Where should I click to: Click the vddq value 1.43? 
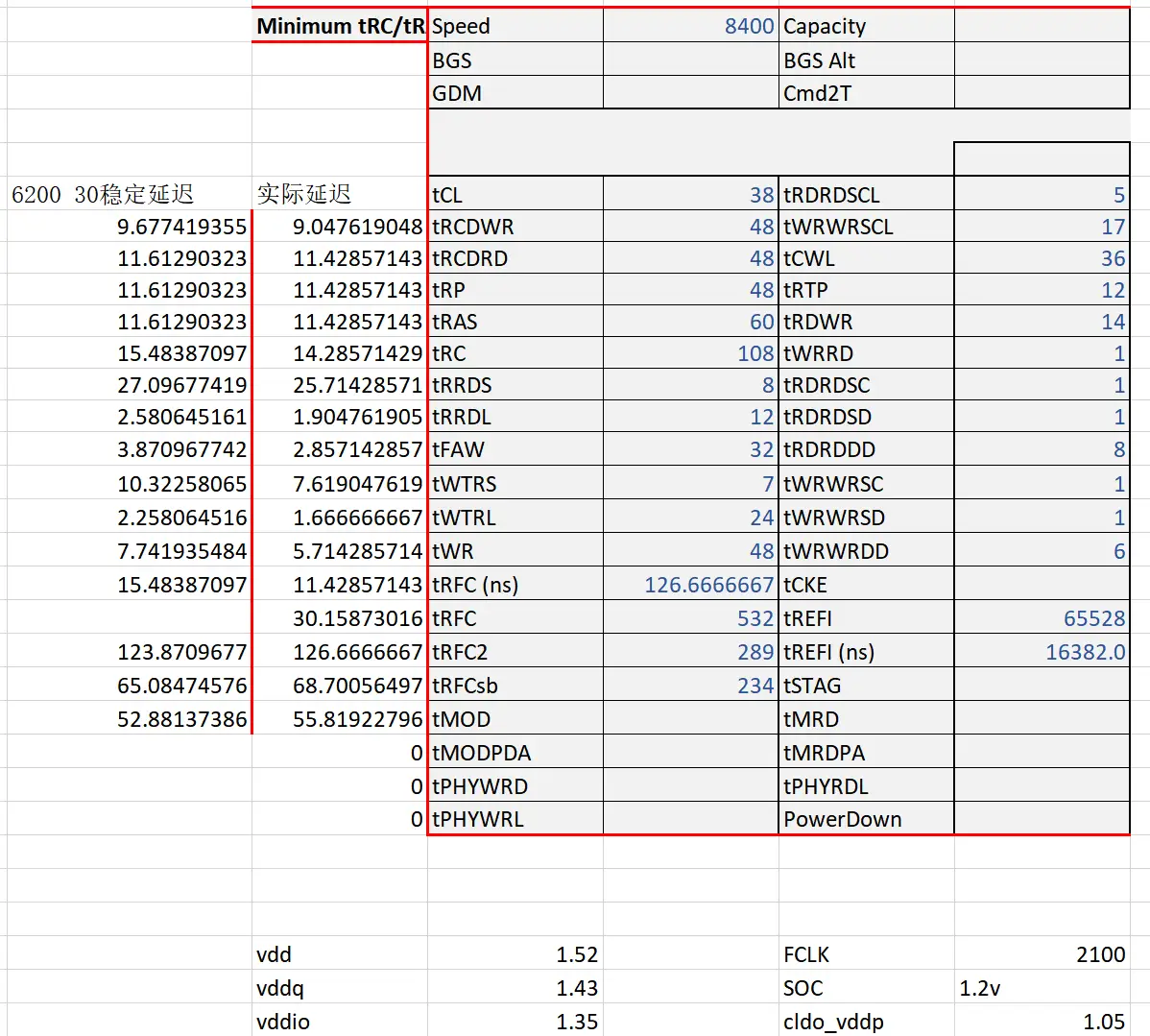coord(515,987)
